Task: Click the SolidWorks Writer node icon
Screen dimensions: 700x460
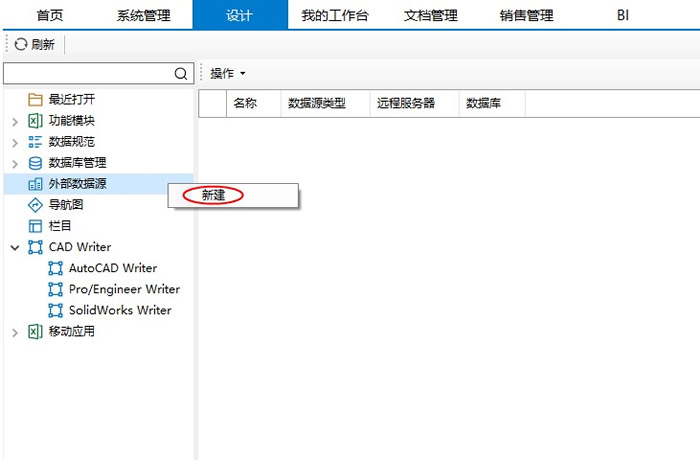Action: point(56,310)
